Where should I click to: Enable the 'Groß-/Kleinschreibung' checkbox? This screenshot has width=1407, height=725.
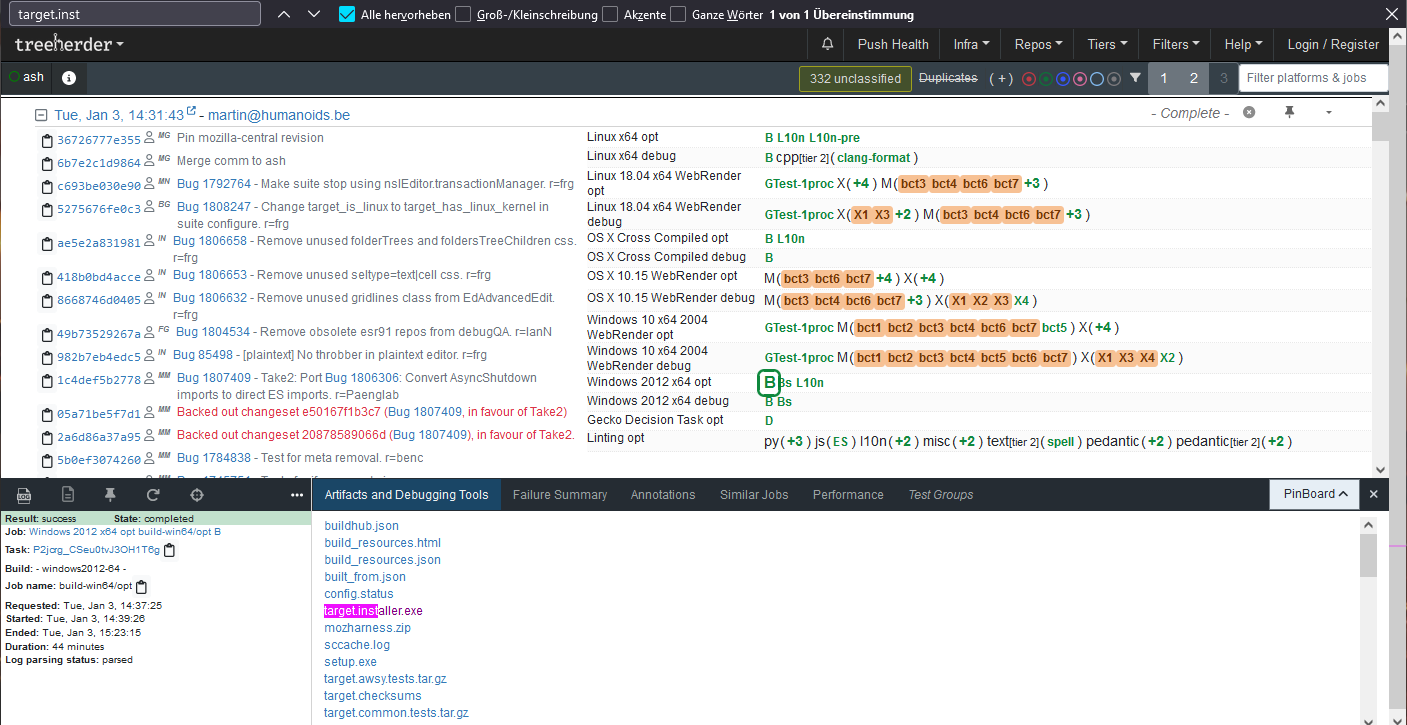(463, 15)
